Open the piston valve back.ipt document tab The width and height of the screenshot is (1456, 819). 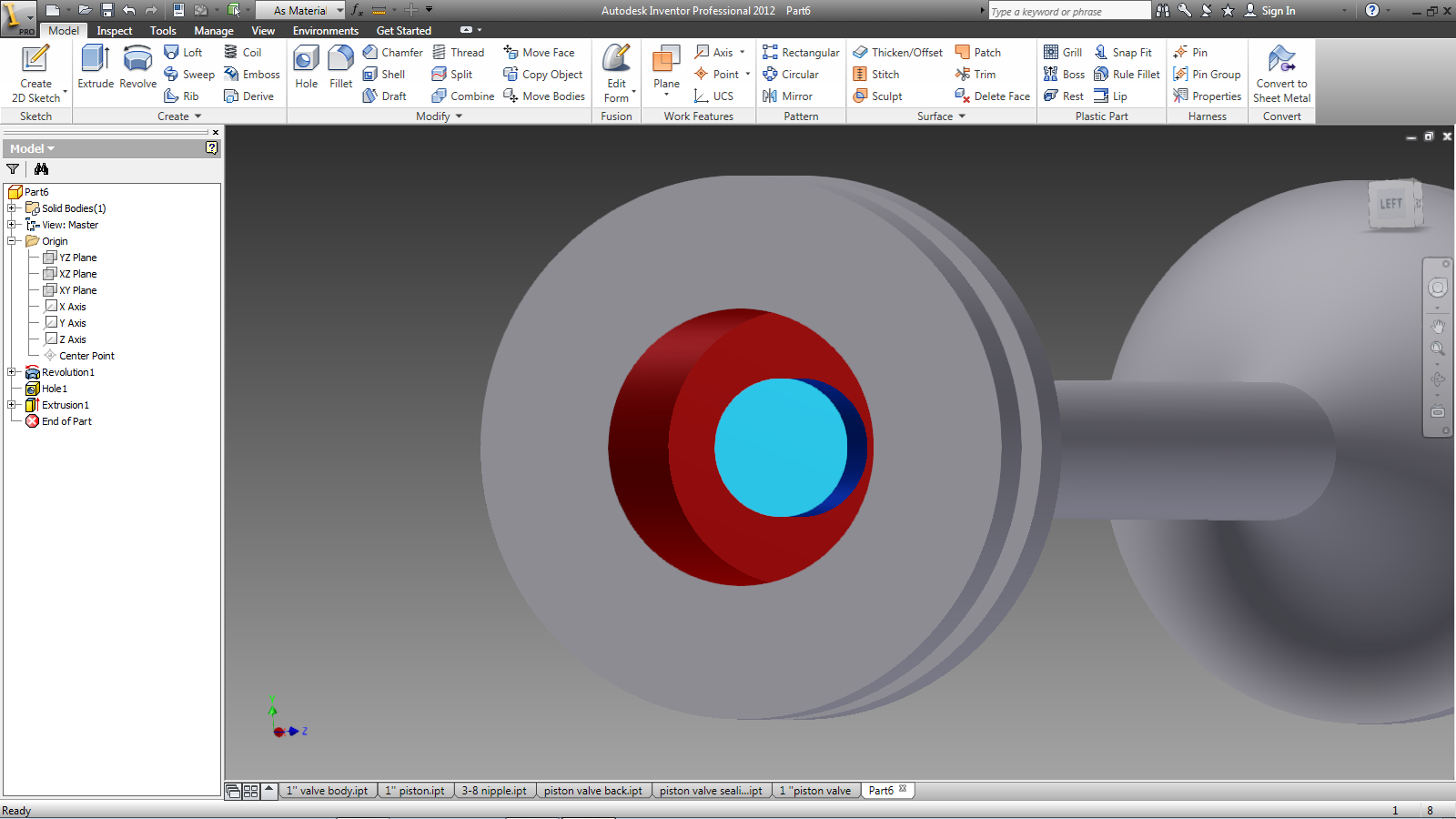tap(592, 791)
